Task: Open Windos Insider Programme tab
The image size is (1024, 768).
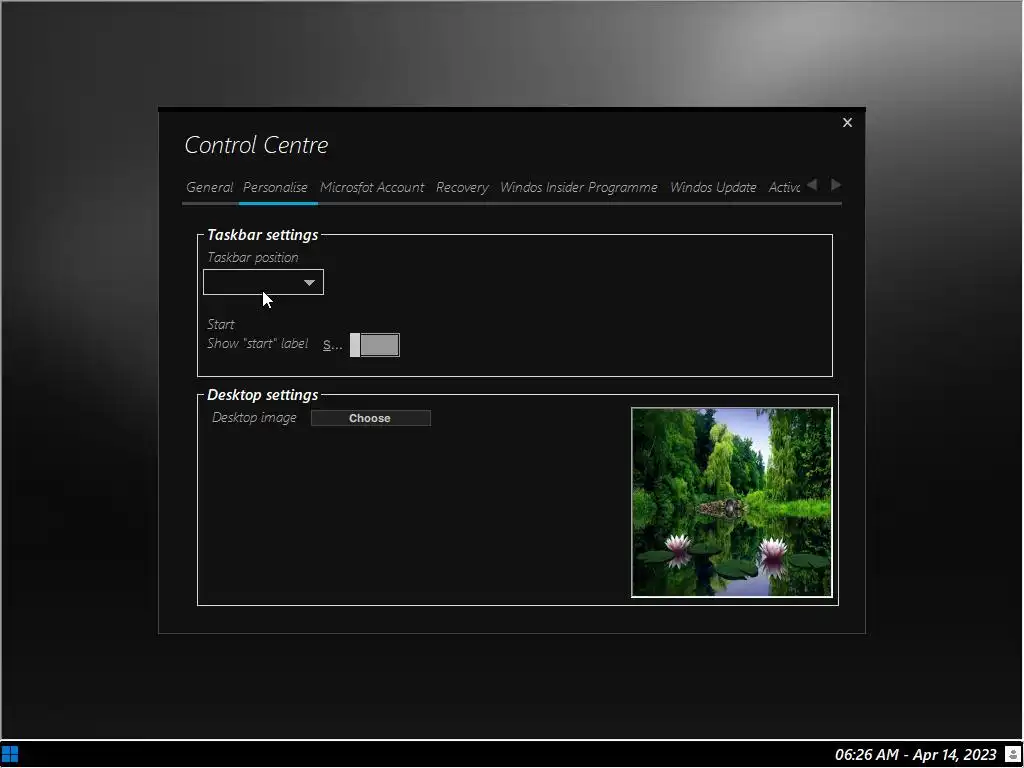Action: [579, 187]
